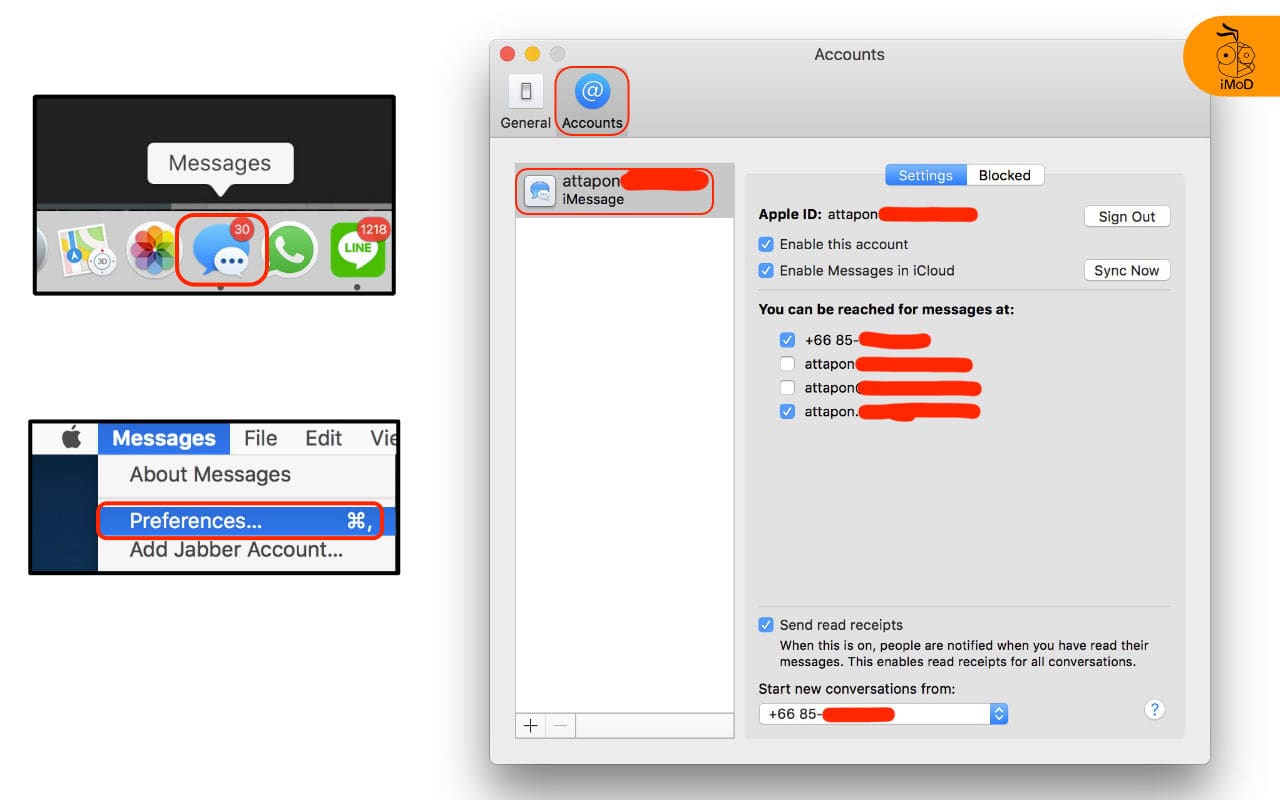Select the Accounts preferences icon
This screenshot has height=800, width=1280.
(591, 99)
